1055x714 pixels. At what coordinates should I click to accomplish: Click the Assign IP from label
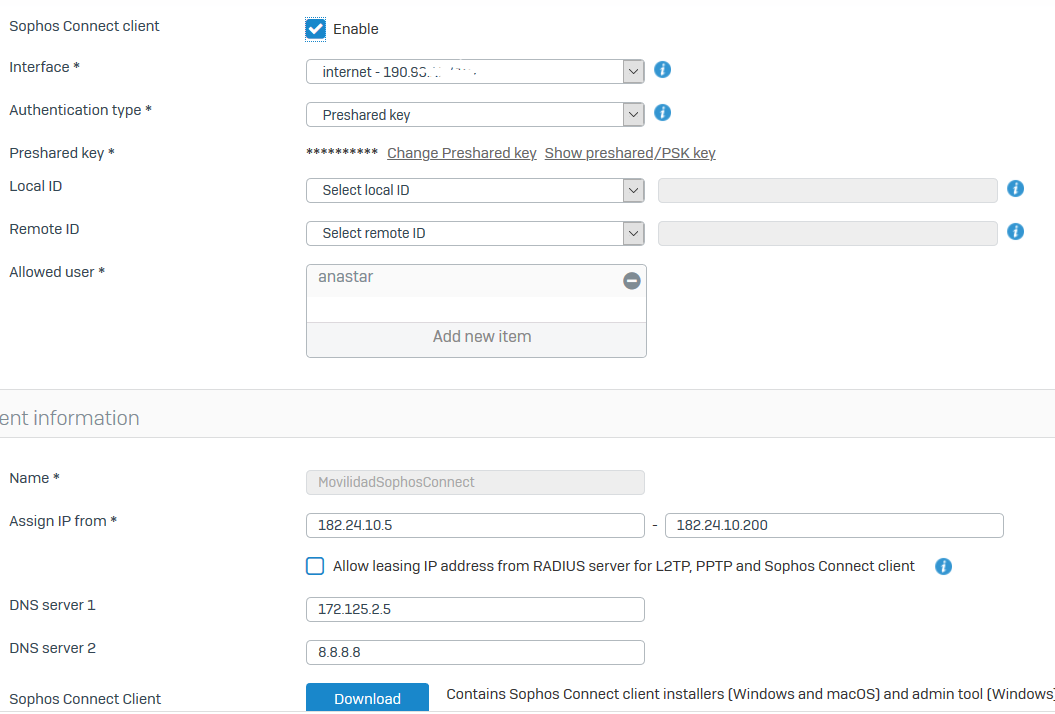(x=63, y=522)
